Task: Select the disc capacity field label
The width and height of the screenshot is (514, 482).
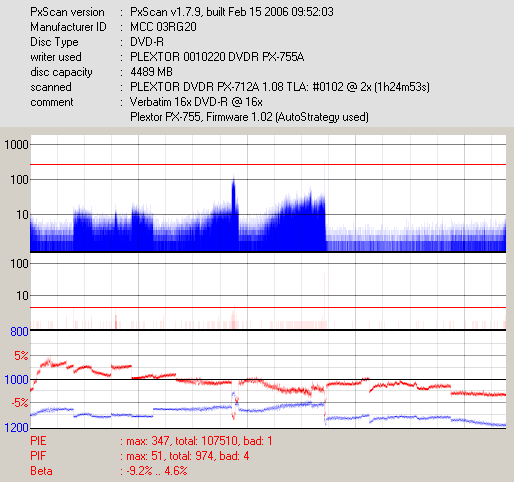Action: point(61,72)
